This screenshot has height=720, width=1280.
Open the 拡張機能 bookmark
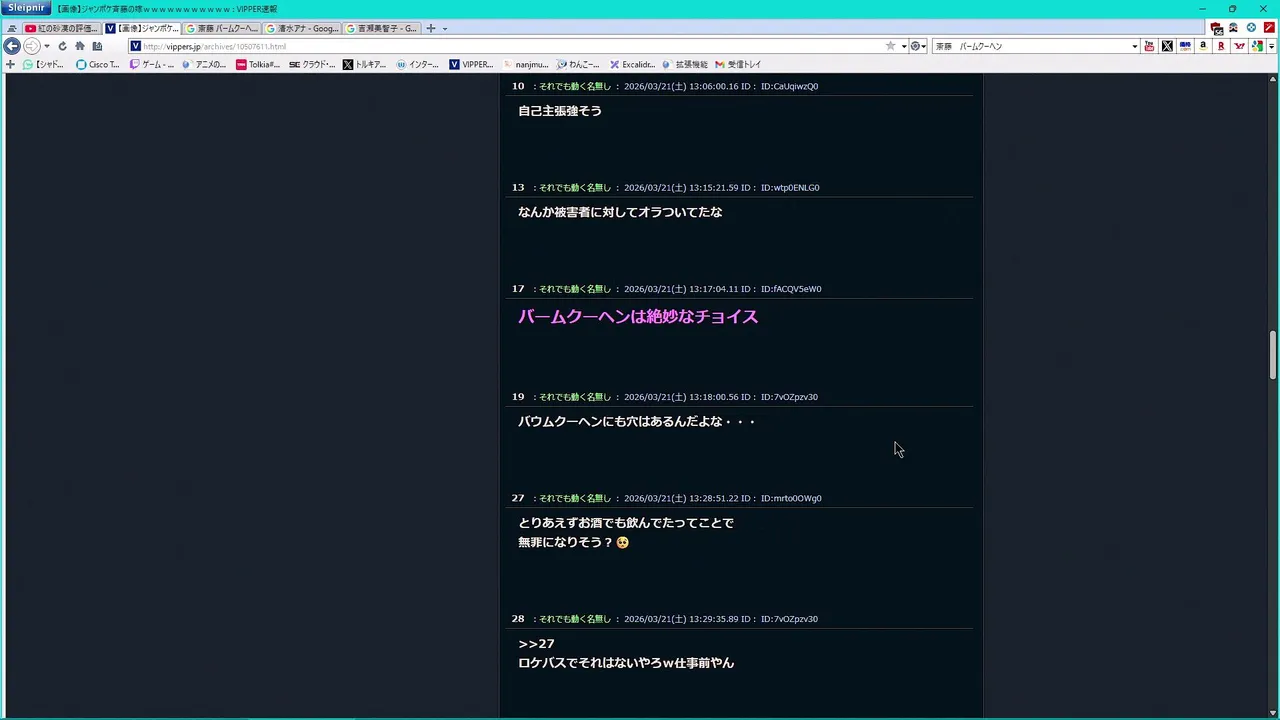click(685, 64)
